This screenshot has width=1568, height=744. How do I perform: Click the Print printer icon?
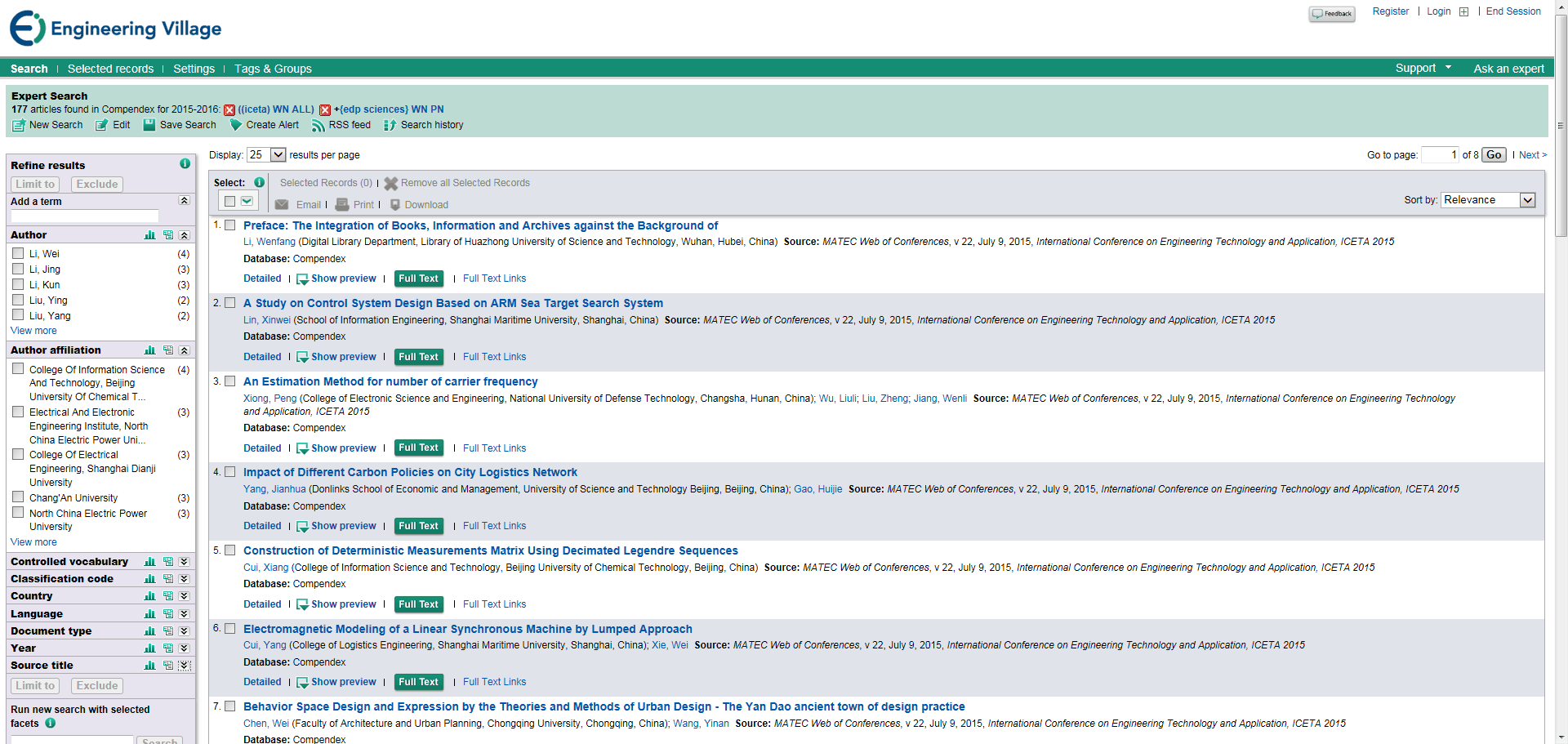(342, 205)
